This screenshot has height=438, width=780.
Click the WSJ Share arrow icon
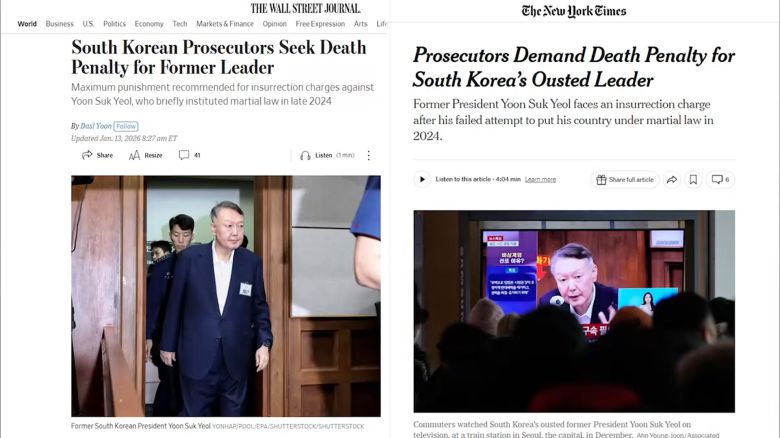87,155
